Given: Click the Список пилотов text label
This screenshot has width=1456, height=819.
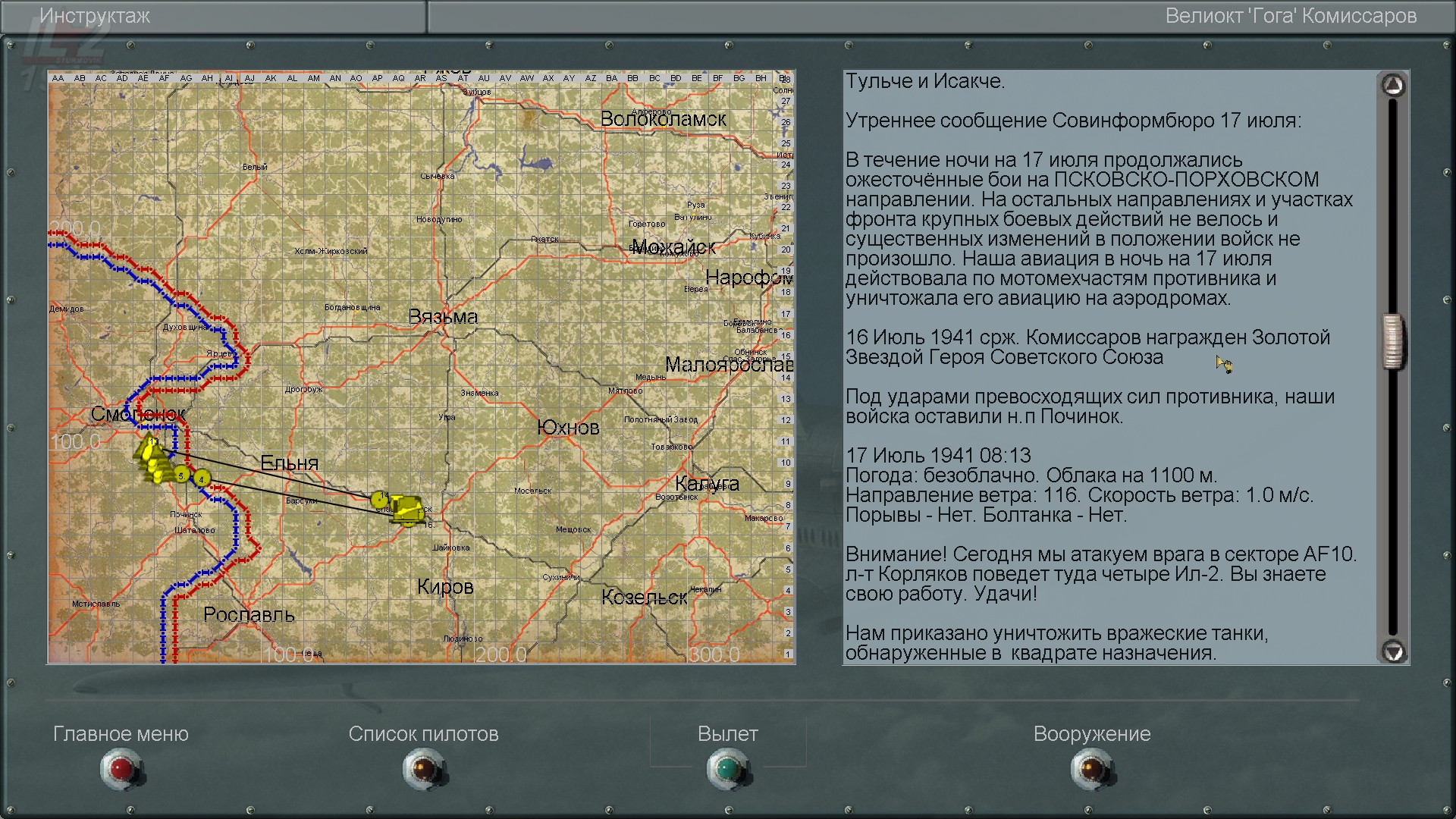Looking at the screenshot, I should [423, 734].
